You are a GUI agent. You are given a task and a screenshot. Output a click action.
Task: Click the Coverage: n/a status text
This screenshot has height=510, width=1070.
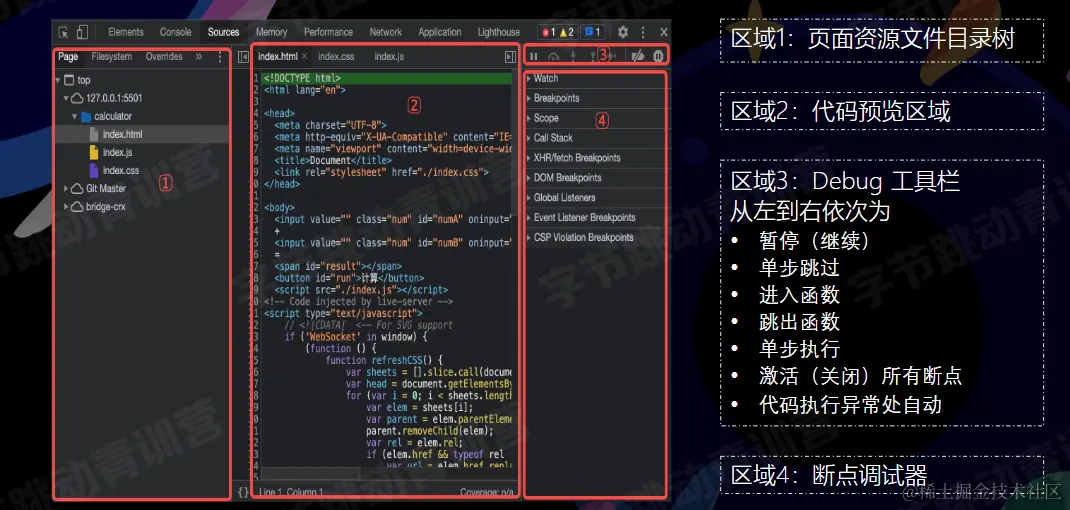pyautogui.click(x=487, y=492)
